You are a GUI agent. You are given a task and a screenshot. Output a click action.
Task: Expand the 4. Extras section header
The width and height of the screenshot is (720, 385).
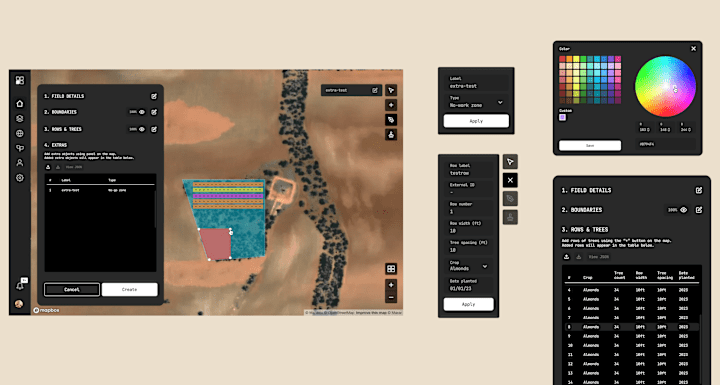[56, 145]
